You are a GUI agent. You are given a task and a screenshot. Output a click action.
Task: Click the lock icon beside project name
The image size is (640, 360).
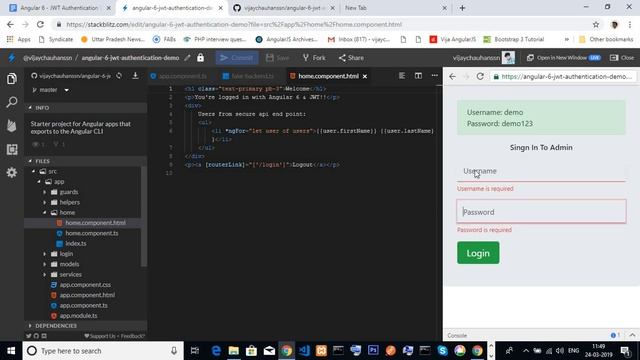pos(200,58)
